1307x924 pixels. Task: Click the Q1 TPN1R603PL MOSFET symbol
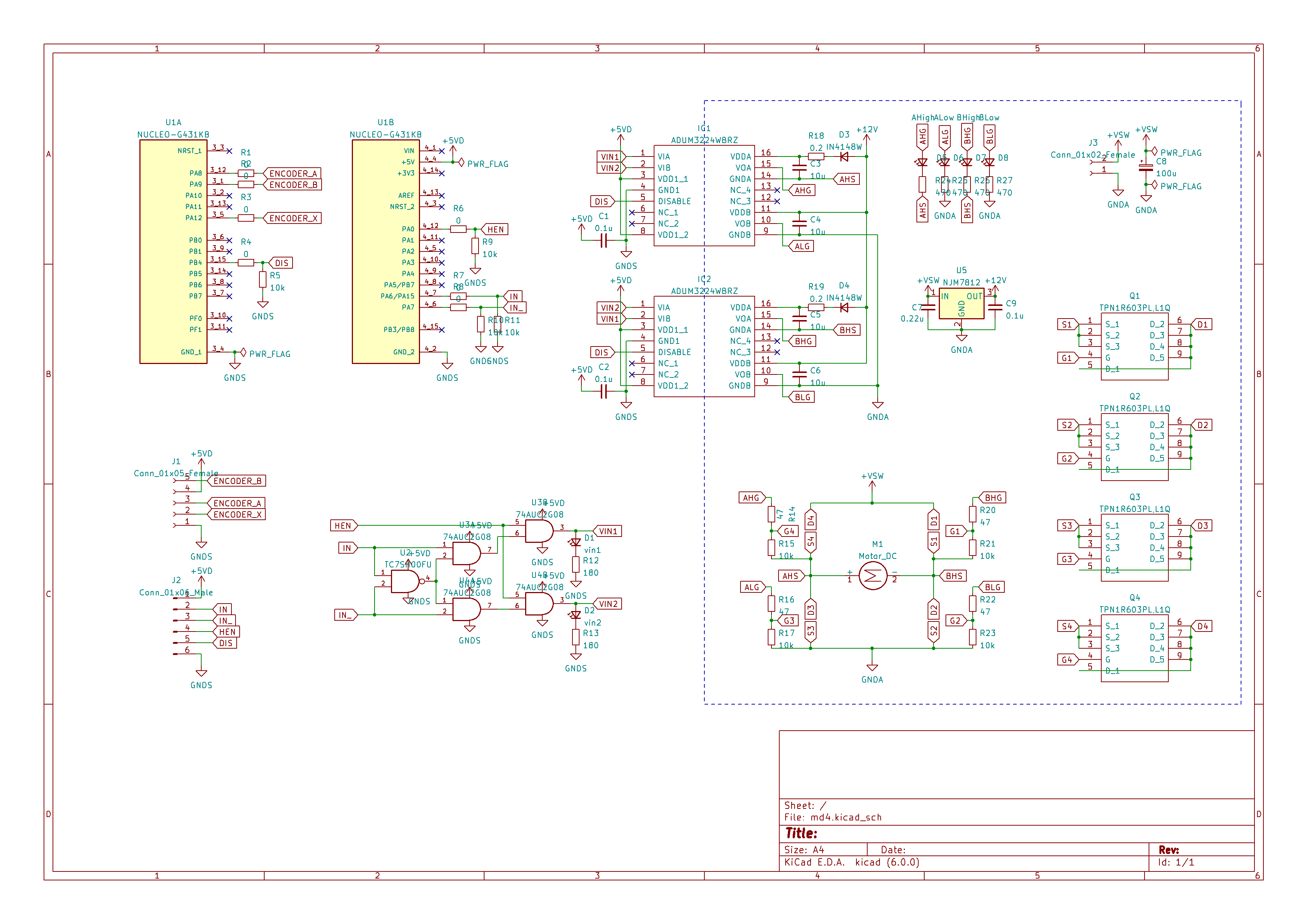(x=1134, y=346)
